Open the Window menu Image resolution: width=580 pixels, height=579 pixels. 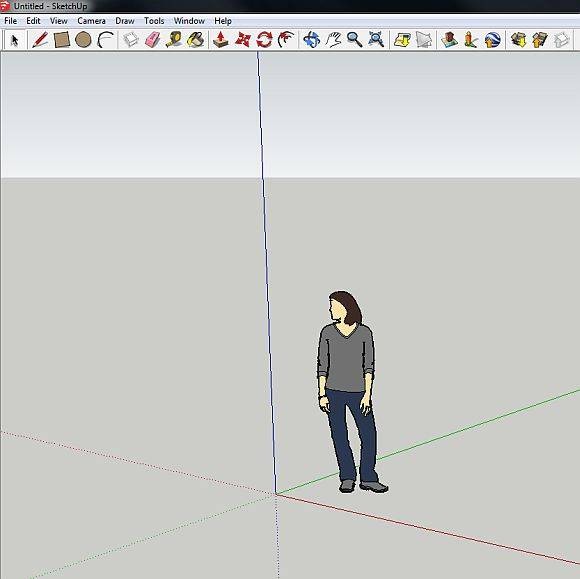[x=189, y=21]
